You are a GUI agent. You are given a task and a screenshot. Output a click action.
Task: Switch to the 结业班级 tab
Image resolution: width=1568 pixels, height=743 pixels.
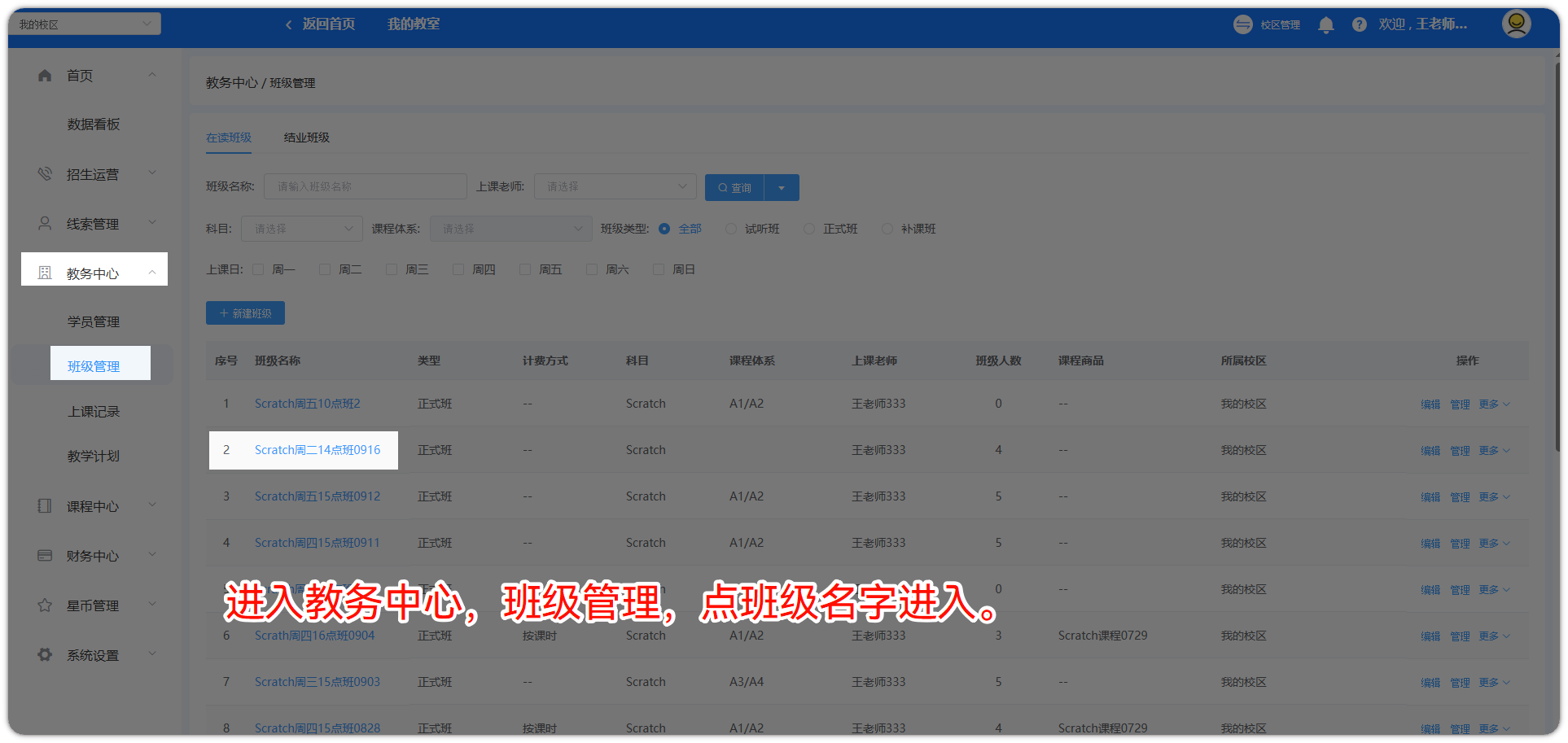click(x=307, y=138)
